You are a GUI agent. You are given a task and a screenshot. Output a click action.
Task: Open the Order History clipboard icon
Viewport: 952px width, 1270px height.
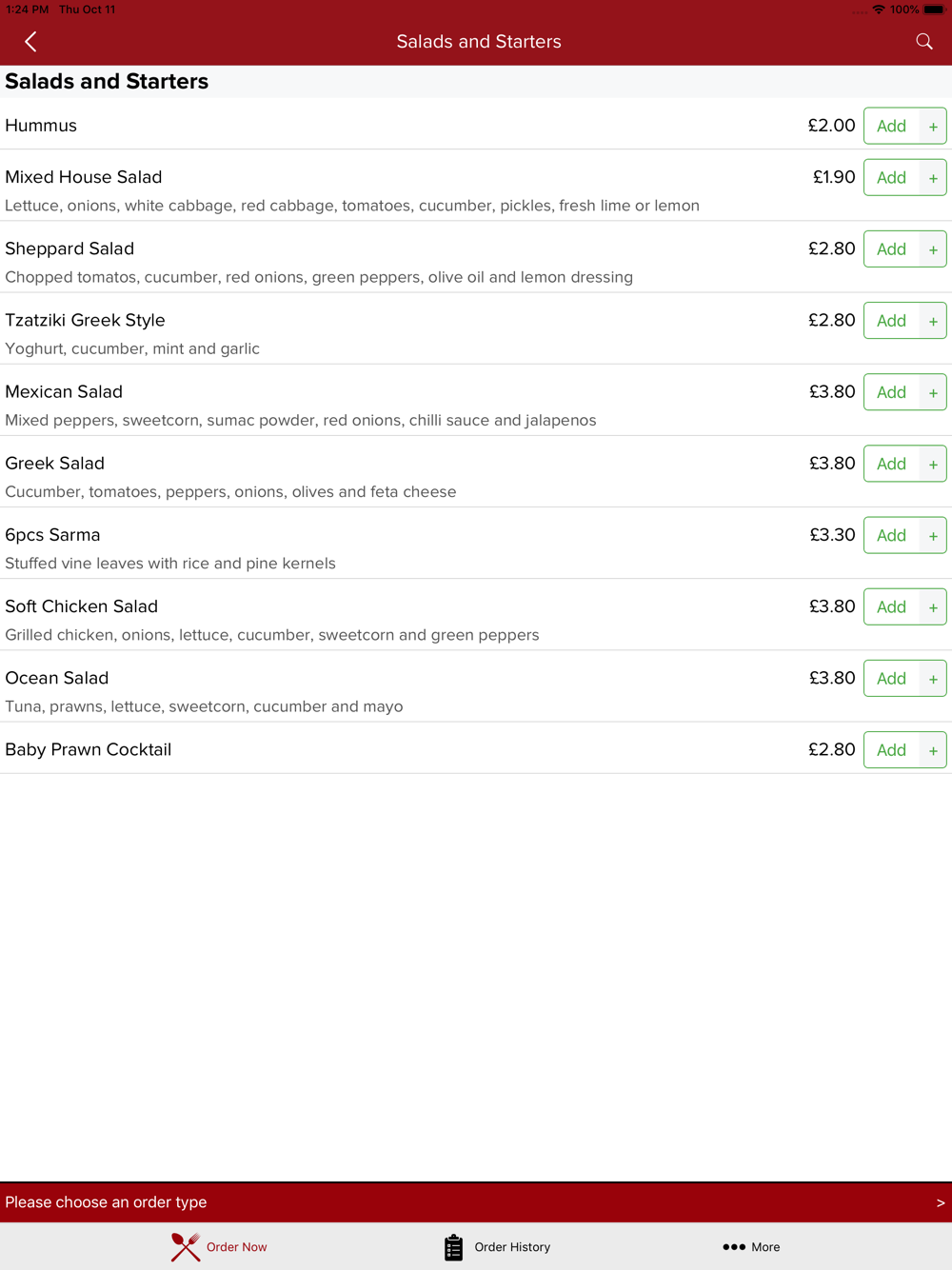coord(454,1247)
